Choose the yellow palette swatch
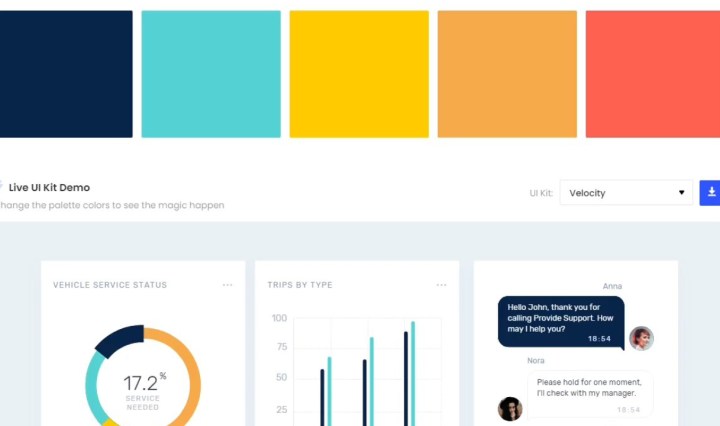The width and height of the screenshot is (720, 426). pyautogui.click(x=359, y=74)
